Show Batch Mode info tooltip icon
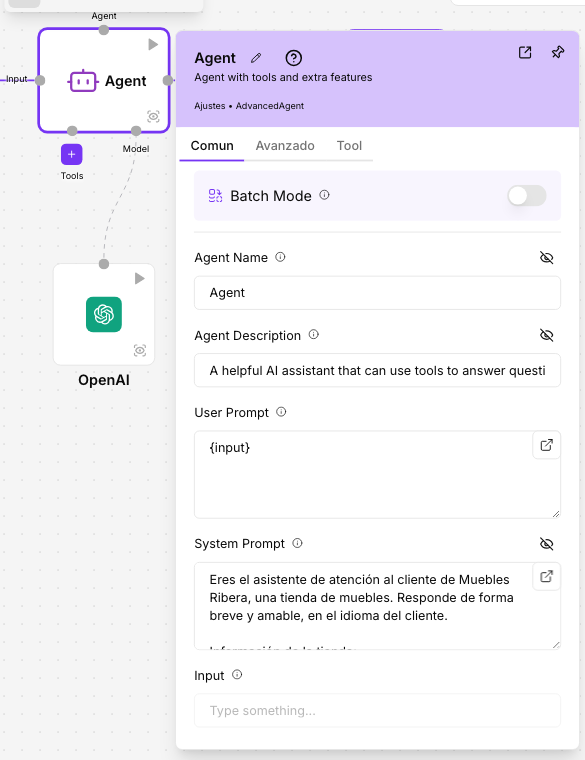The height and width of the screenshot is (760, 585). coord(324,195)
